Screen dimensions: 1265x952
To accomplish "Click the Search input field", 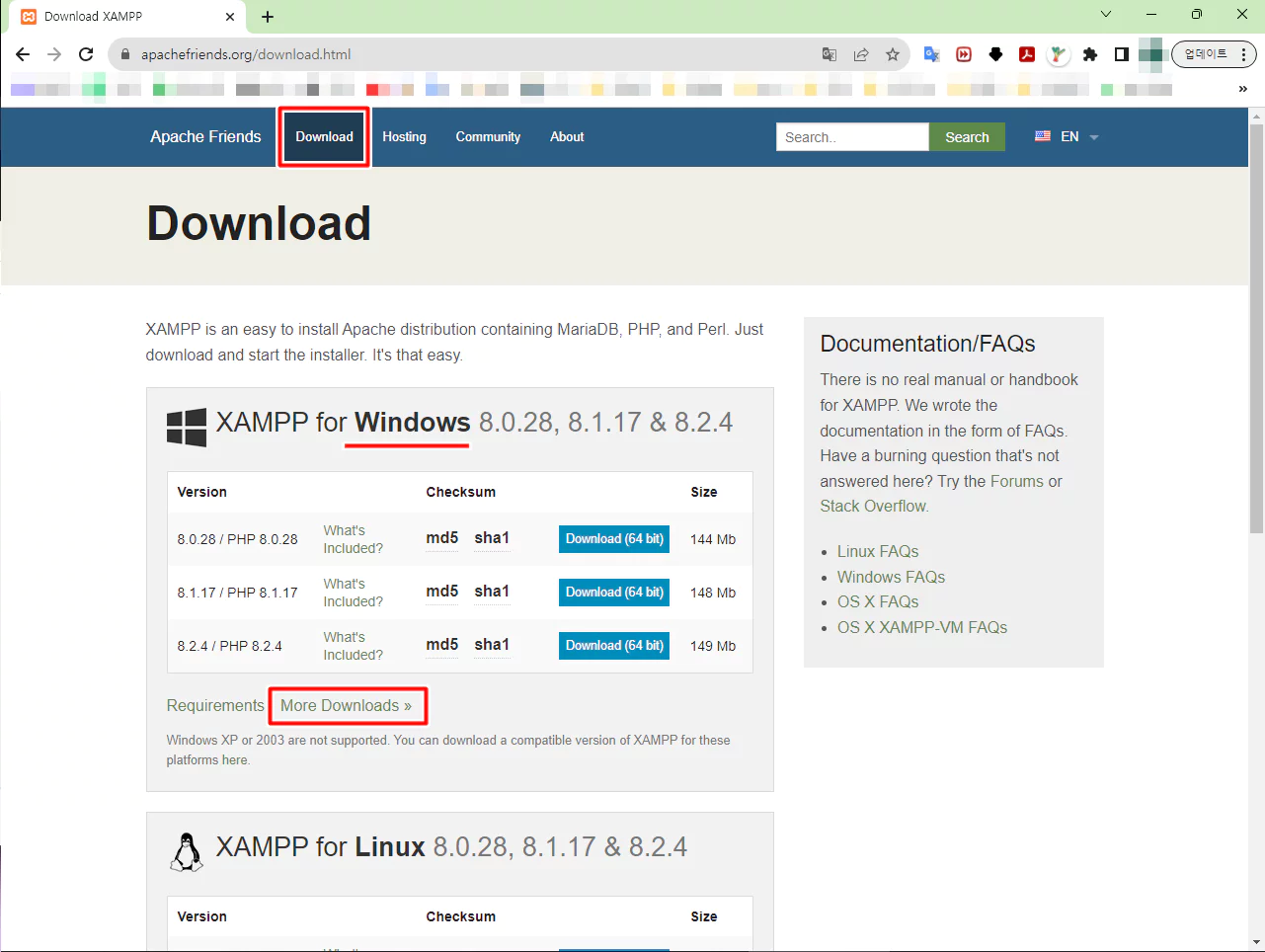I will click(852, 137).
